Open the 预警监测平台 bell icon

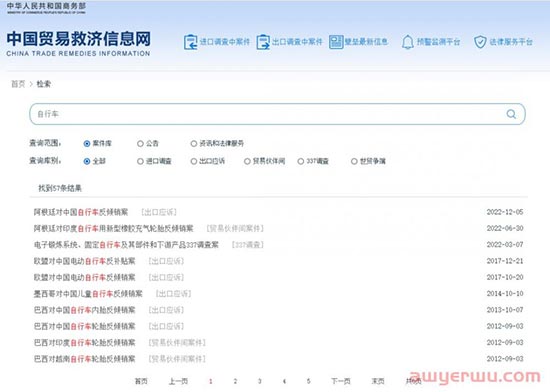408,42
